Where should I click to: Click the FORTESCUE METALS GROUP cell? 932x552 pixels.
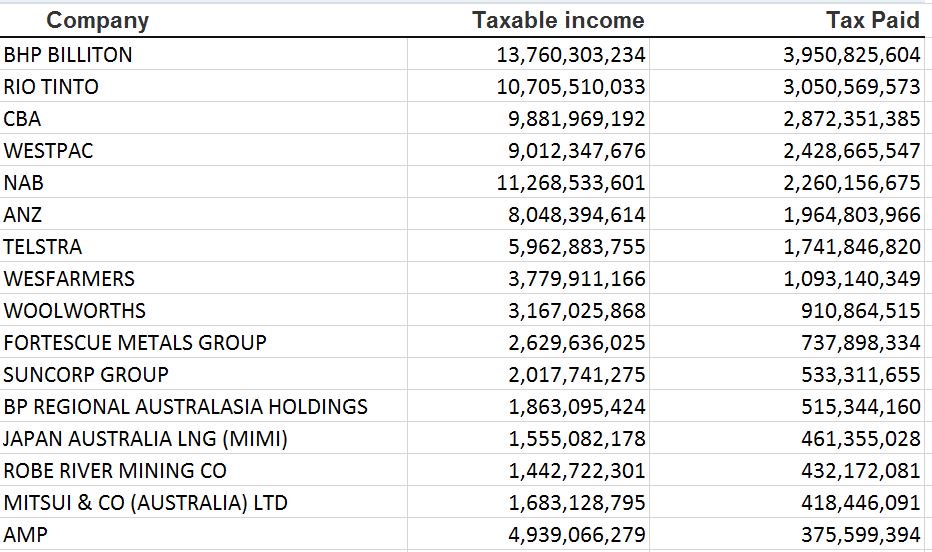(x=135, y=343)
